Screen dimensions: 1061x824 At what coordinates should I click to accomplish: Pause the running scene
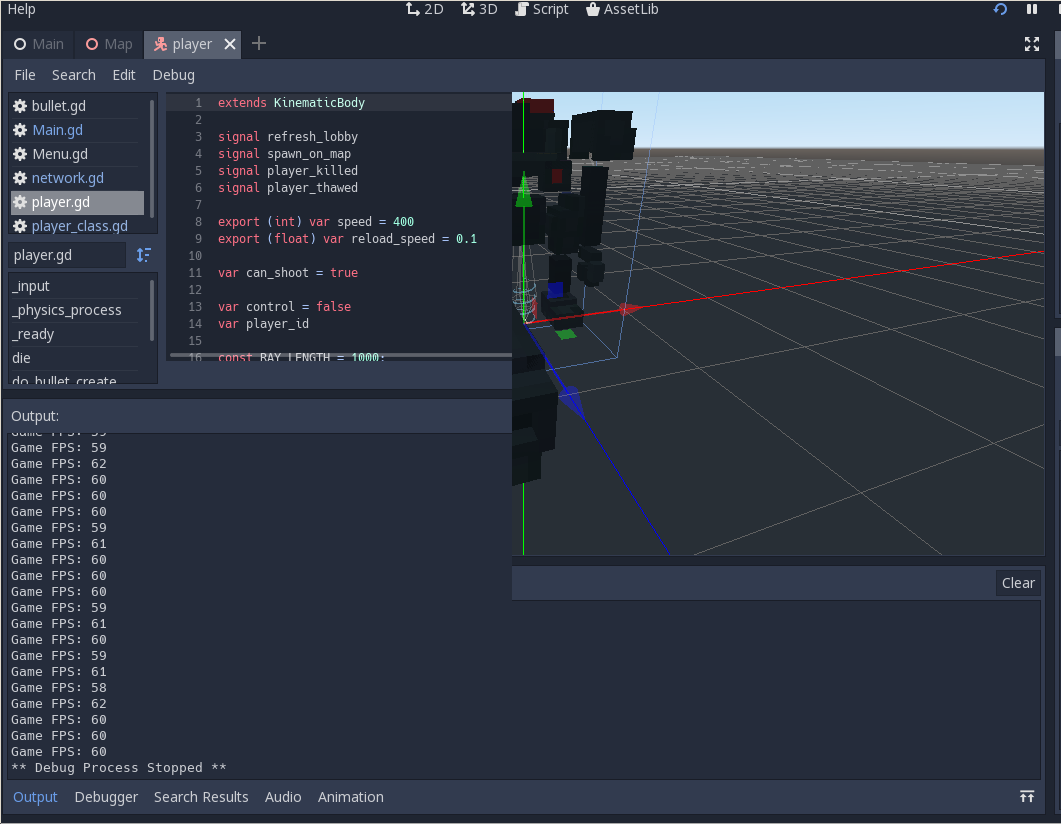[x=1032, y=9]
